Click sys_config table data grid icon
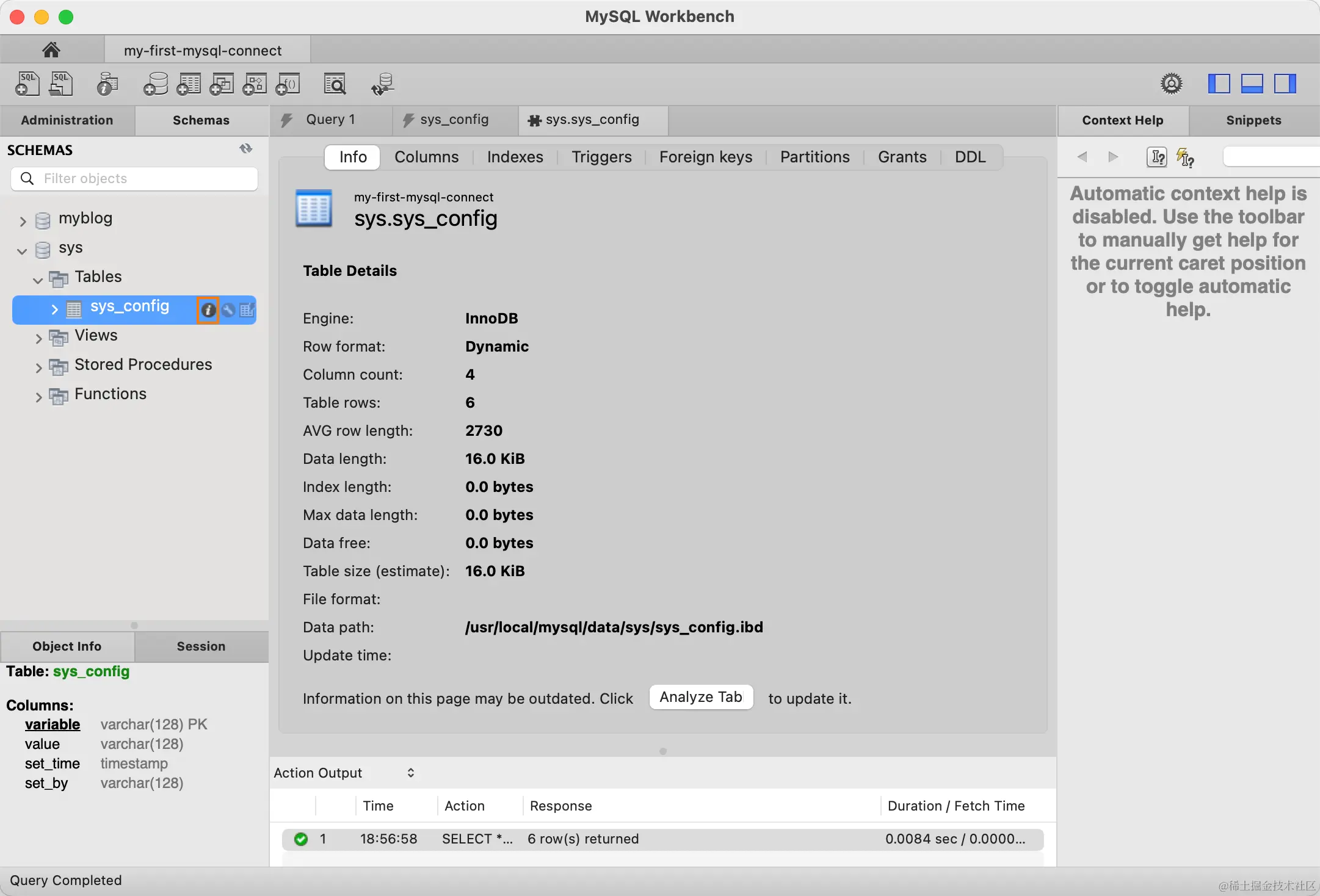 tap(247, 310)
